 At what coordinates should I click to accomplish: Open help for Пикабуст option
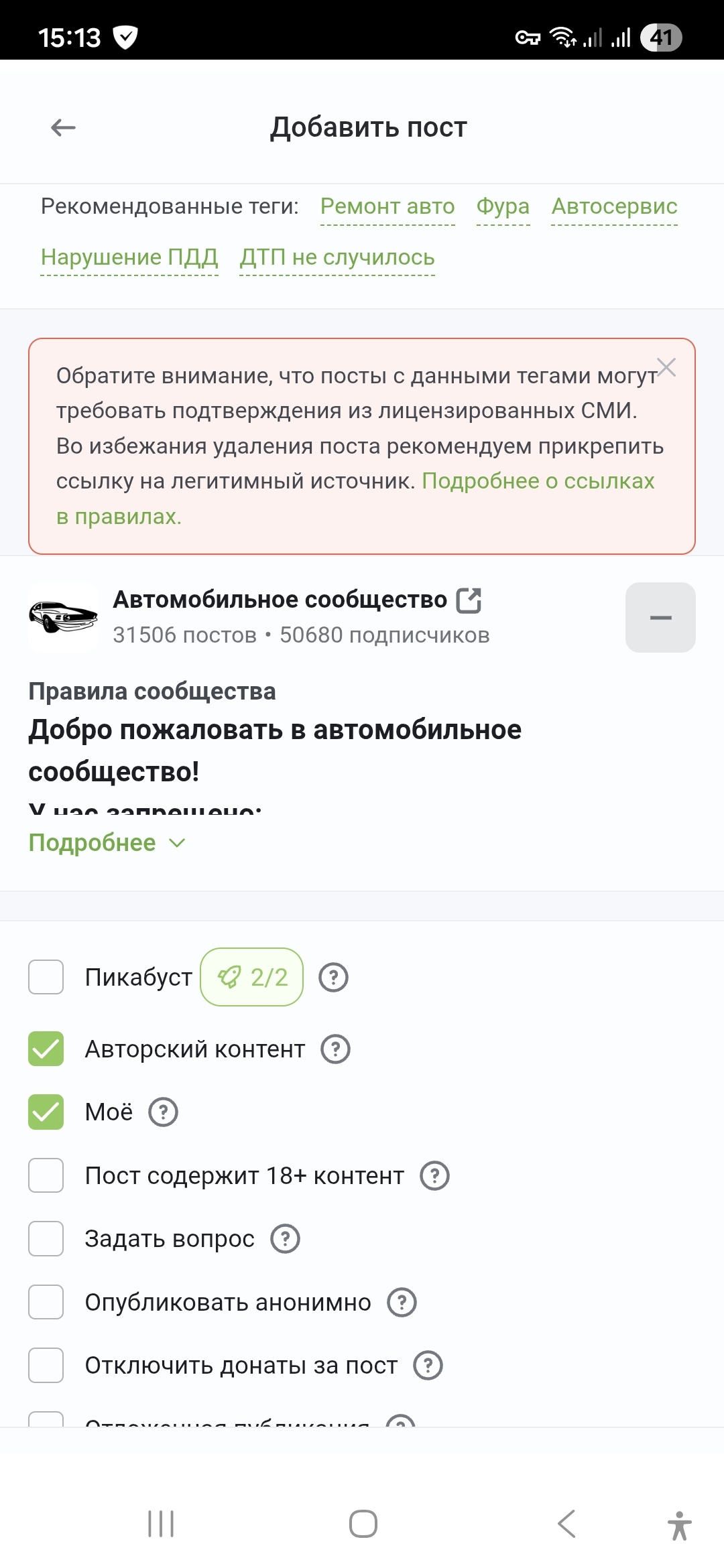(333, 978)
